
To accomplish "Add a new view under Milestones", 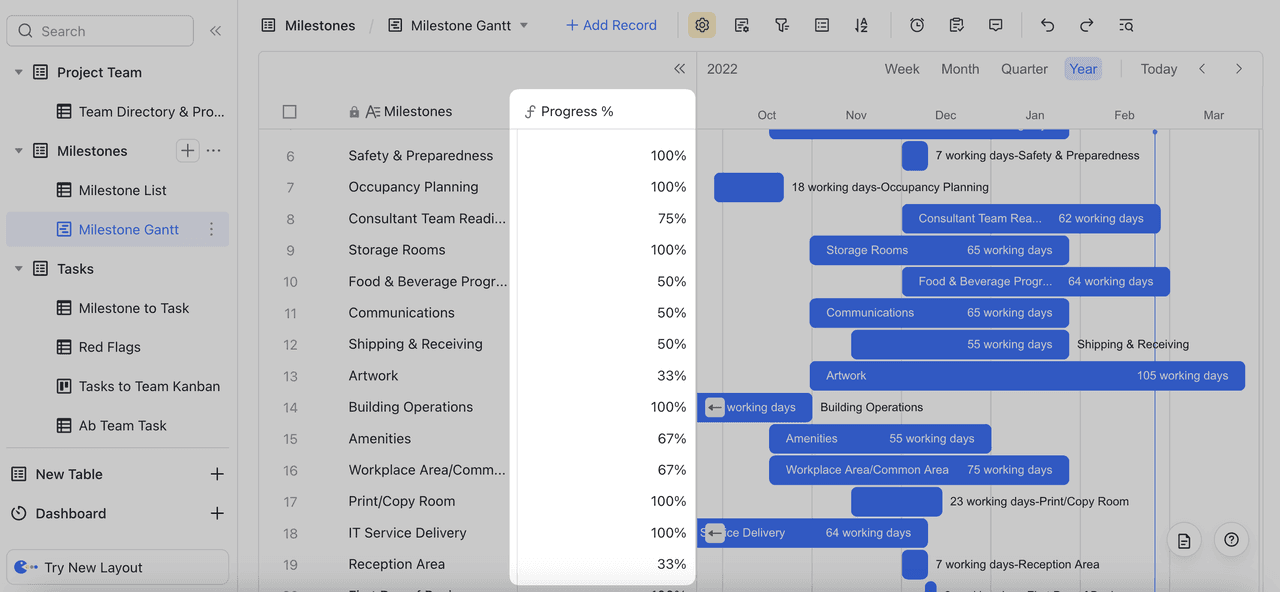I will [187, 151].
